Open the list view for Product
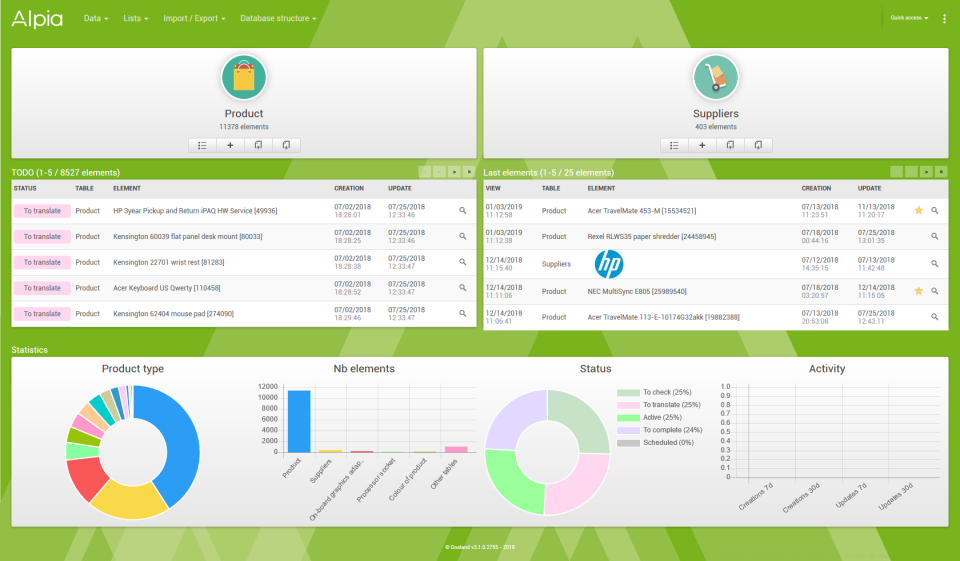 tap(202, 145)
